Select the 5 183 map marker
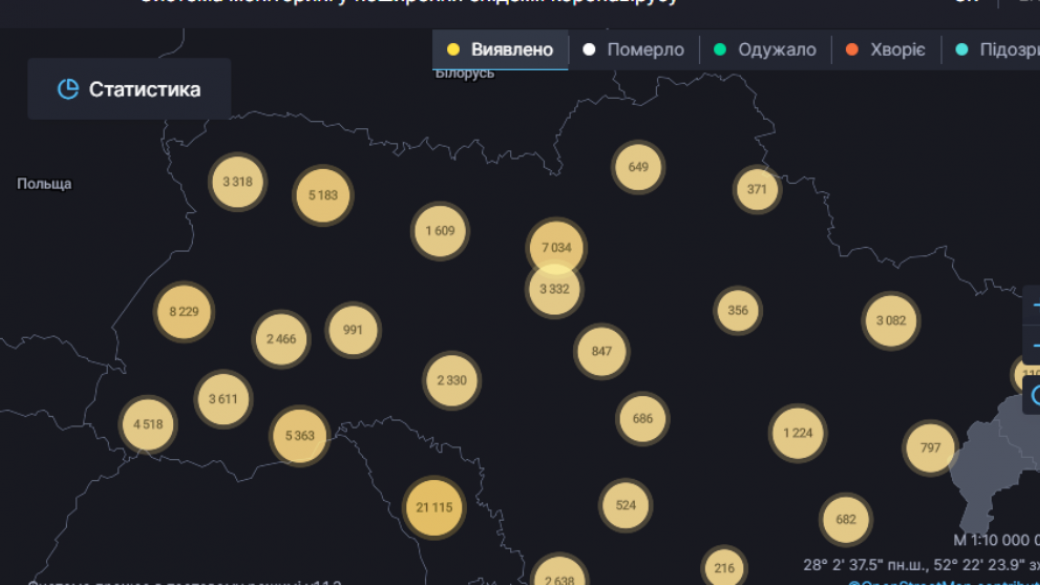This screenshot has width=1040, height=585. [x=323, y=195]
